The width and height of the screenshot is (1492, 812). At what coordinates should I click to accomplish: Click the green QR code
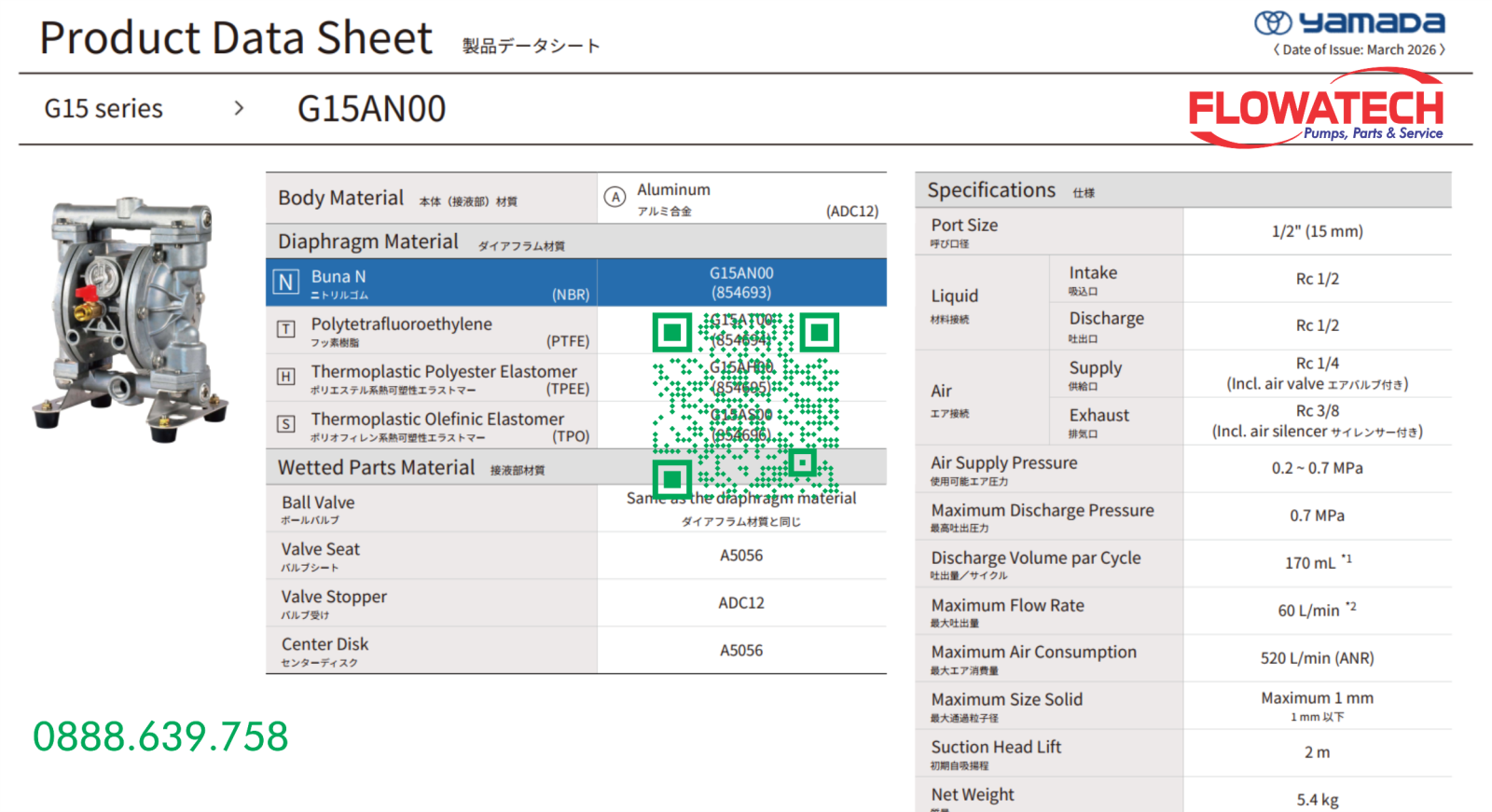746,406
